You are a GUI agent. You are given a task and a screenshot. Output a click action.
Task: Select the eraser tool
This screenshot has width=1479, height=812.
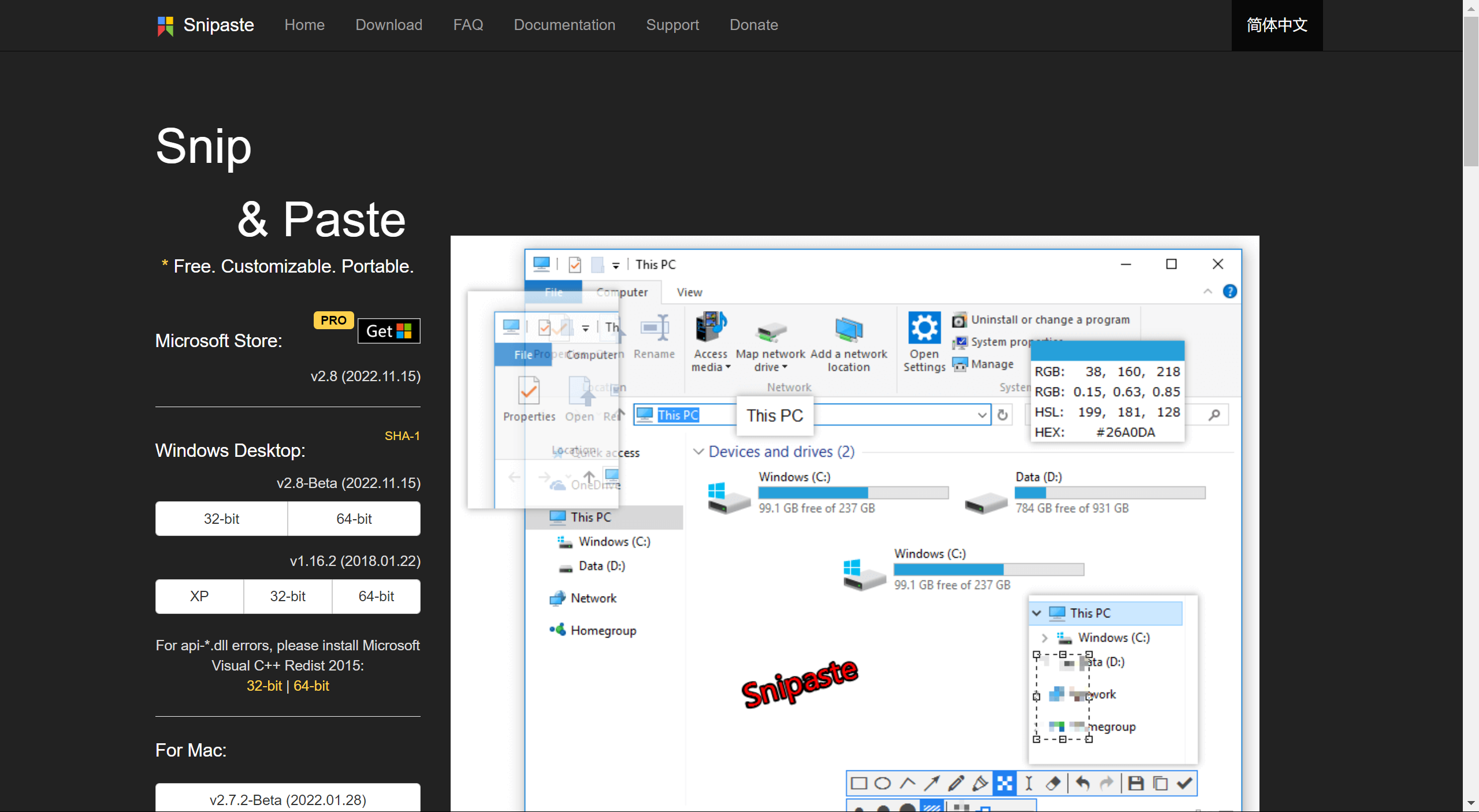1053,783
